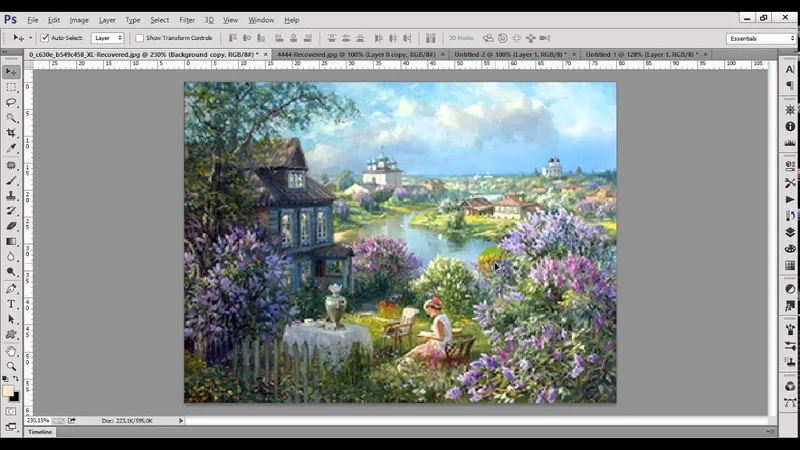
Task: Select the Horizontal Type tool
Action: 11,304
